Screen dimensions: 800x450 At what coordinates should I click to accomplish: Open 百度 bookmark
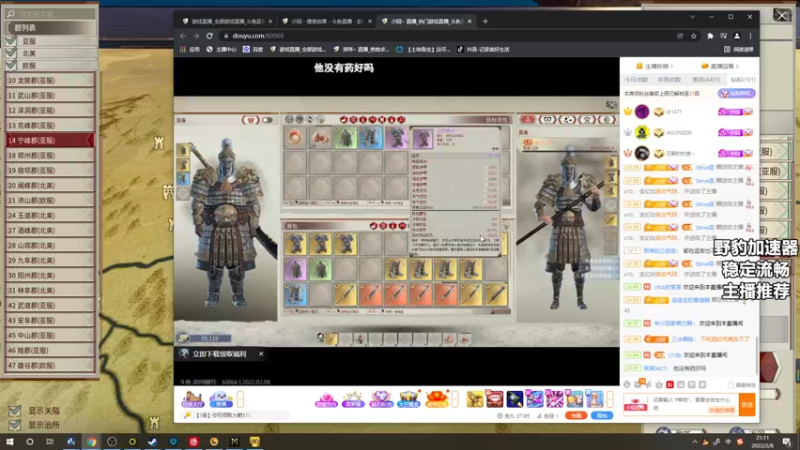[253, 49]
